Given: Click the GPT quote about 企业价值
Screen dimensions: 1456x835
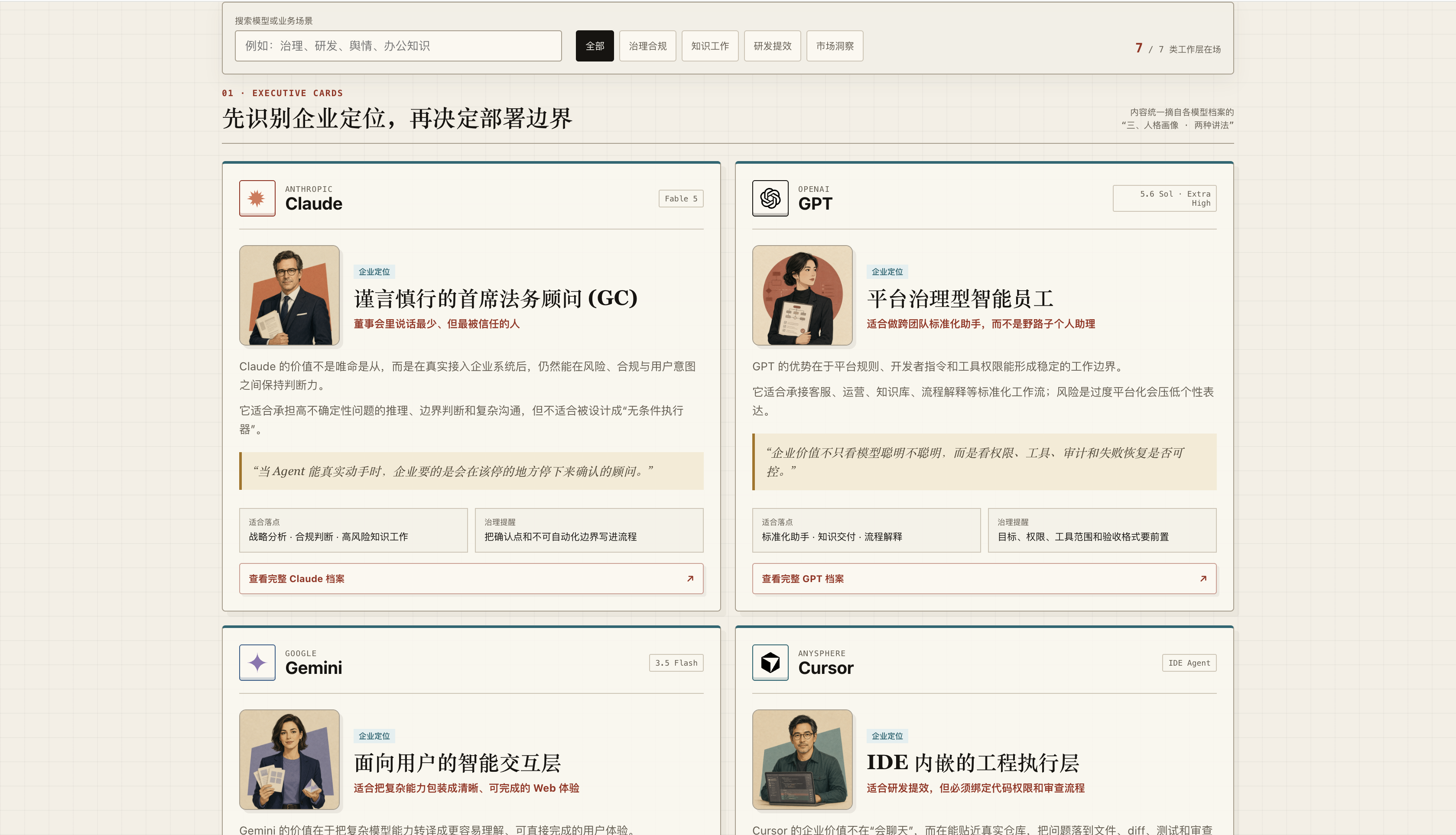Looking at the screenshot, I should coord(984,462).
